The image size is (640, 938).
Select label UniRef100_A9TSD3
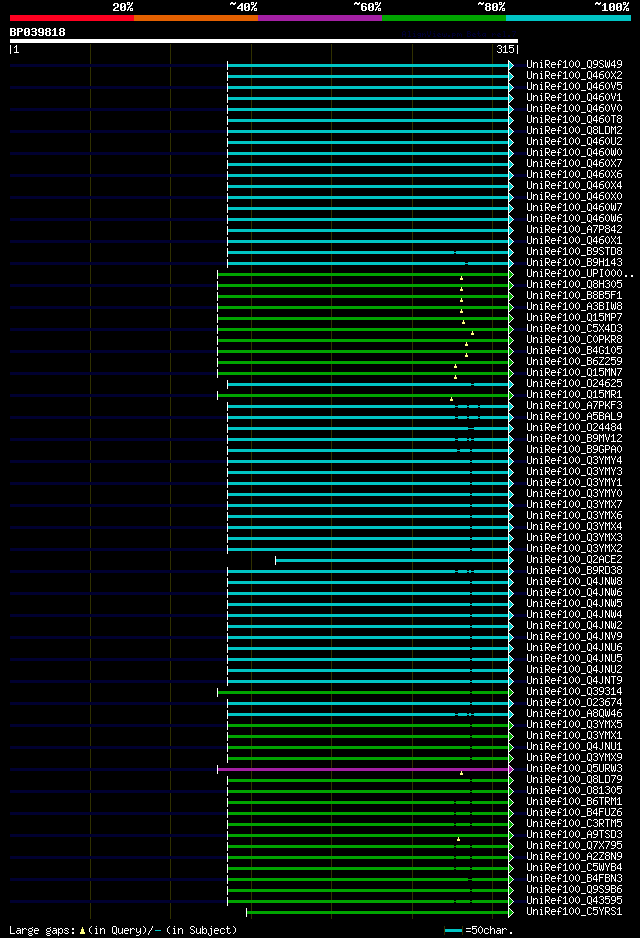574,835
